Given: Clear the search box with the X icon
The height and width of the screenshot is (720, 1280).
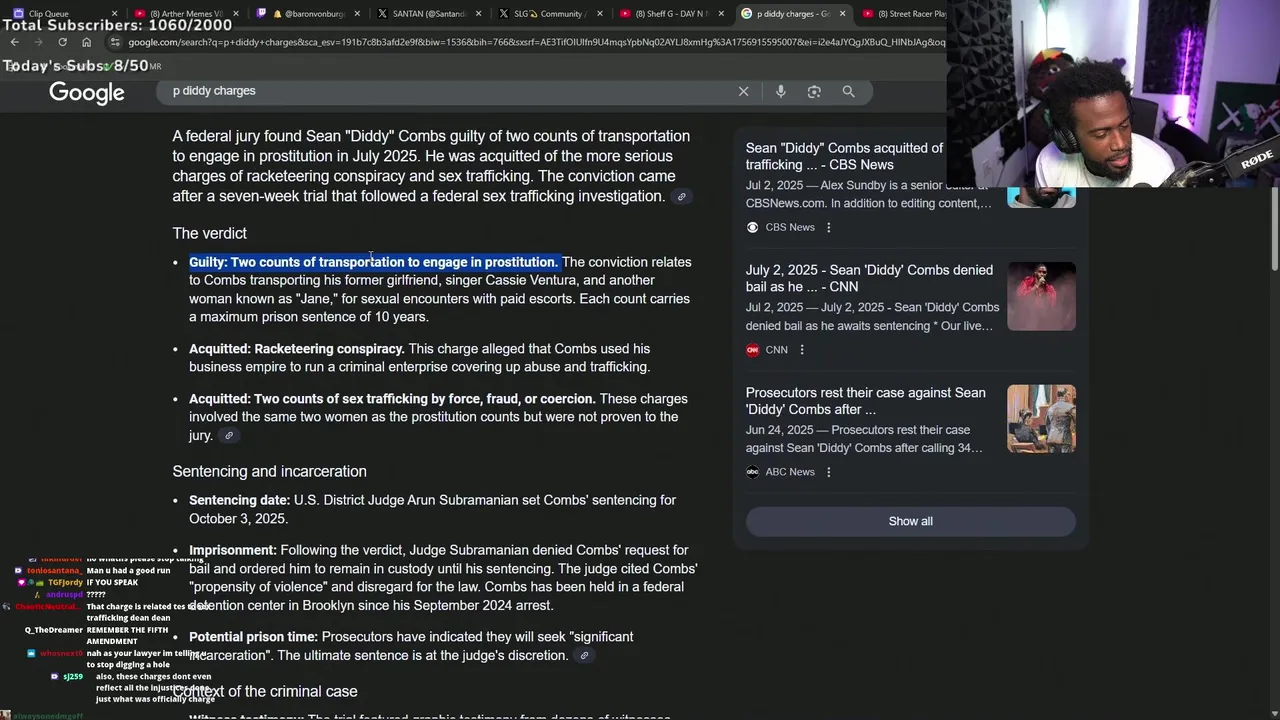Looking at the screenshot, I should click(743, 91).
